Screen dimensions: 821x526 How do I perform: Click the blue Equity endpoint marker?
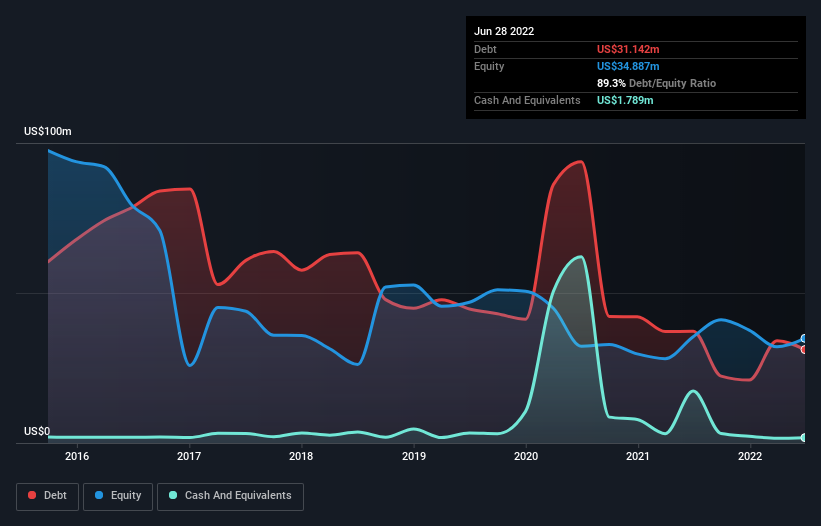point(805,339)
